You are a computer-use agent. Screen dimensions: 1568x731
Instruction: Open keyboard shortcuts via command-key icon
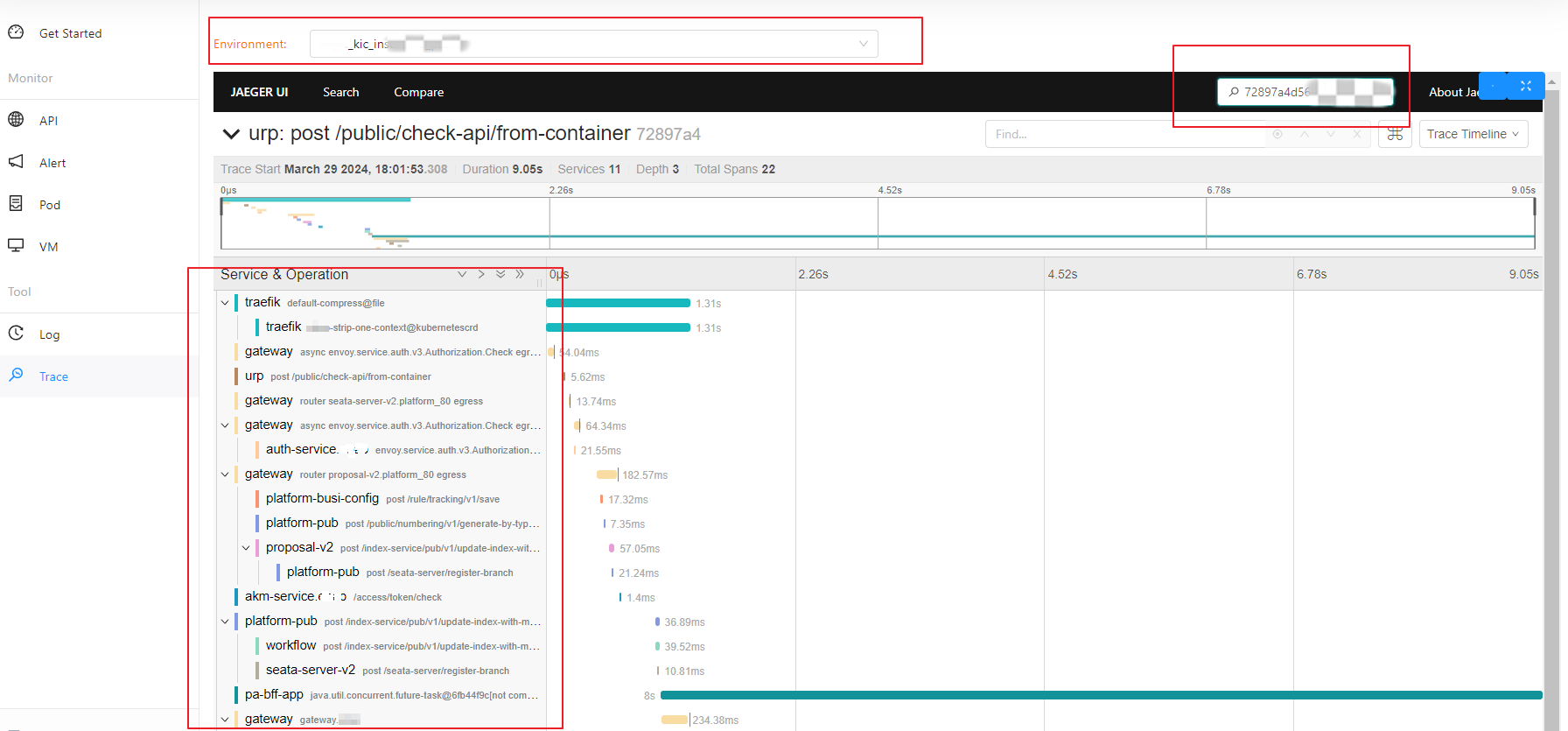(1395, 134)
